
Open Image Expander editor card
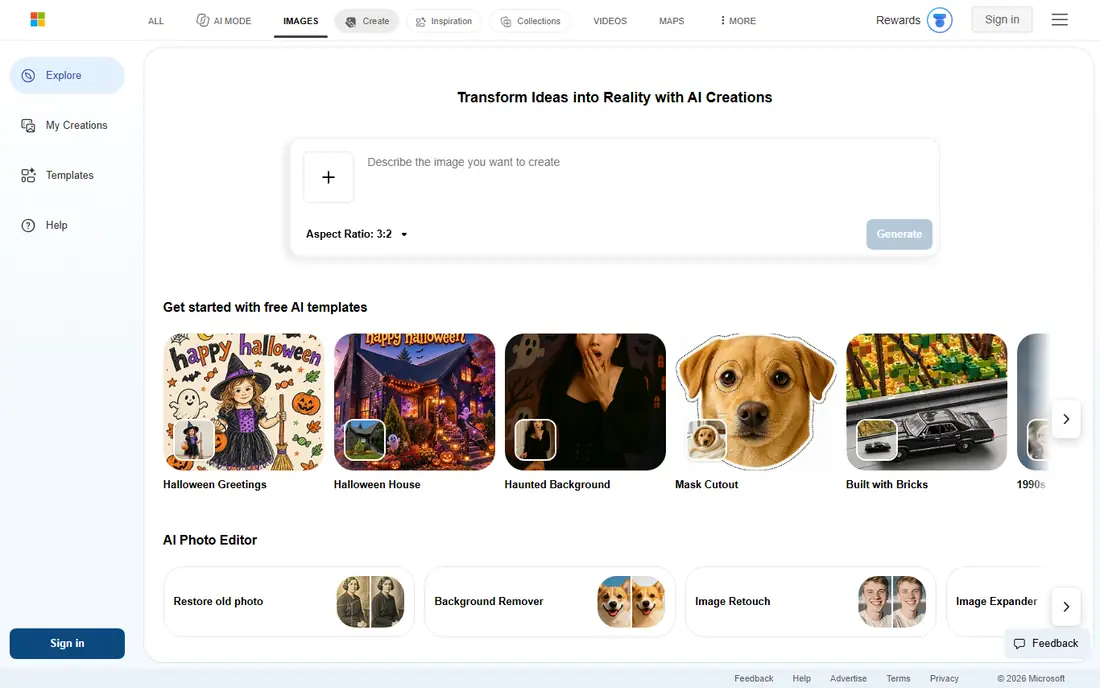tap(996, 602)
